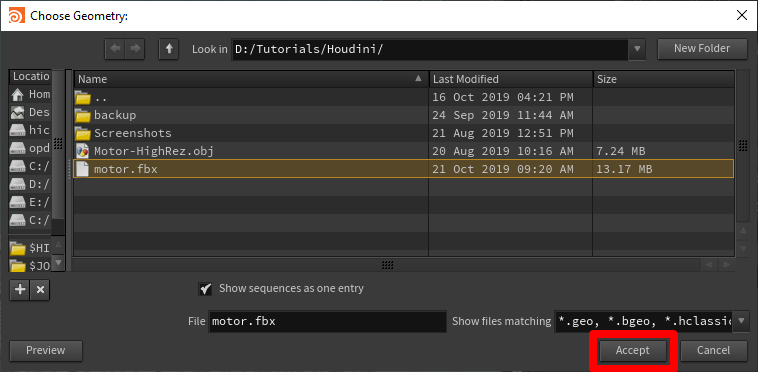Viewport: 758px width, 372px height.
Task: Click the back navigation arrow
Action: 116,49
